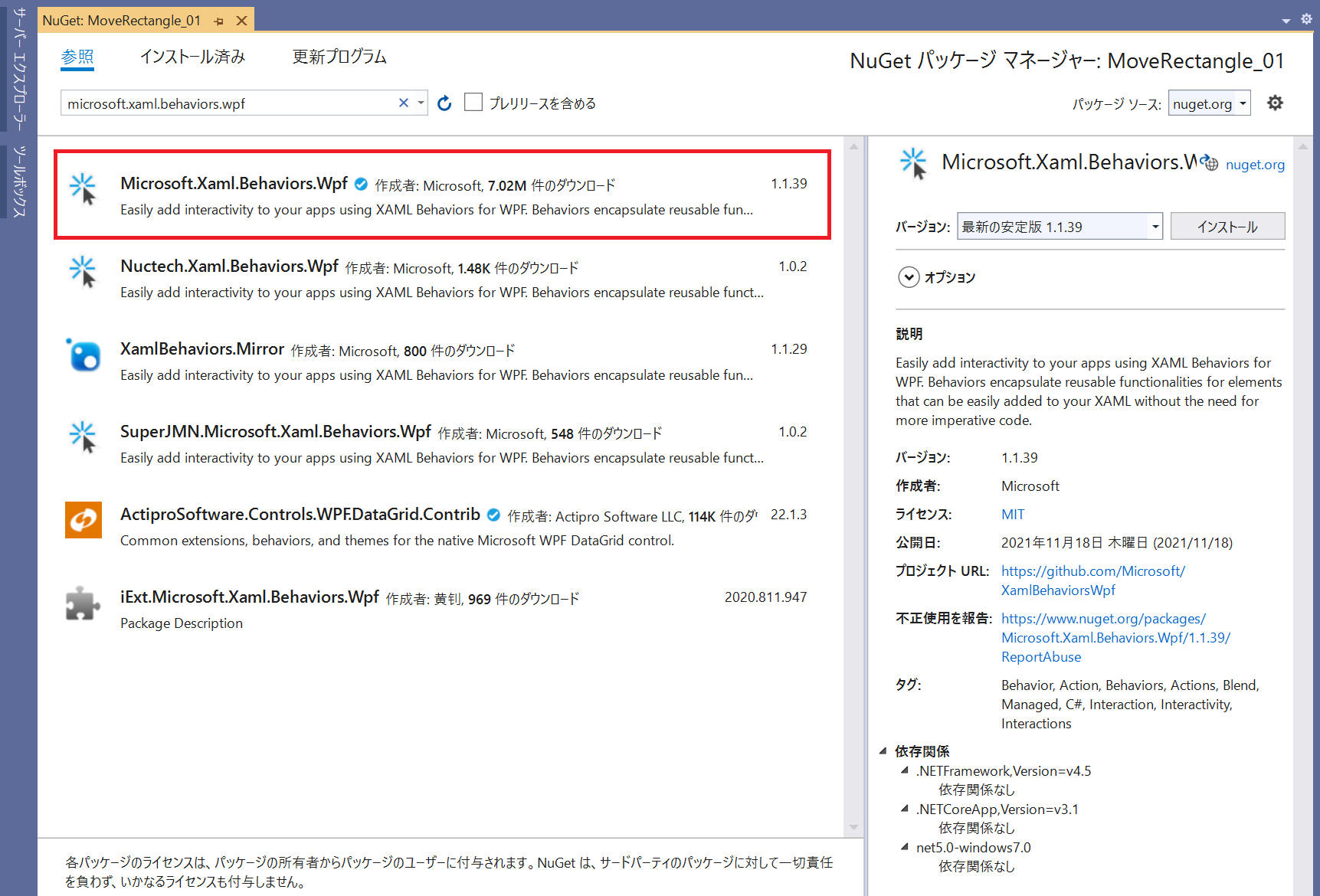The height and width of the screenshot is (896, 1320).
Task: Expand the Options section
Action: tap(909, 277)
